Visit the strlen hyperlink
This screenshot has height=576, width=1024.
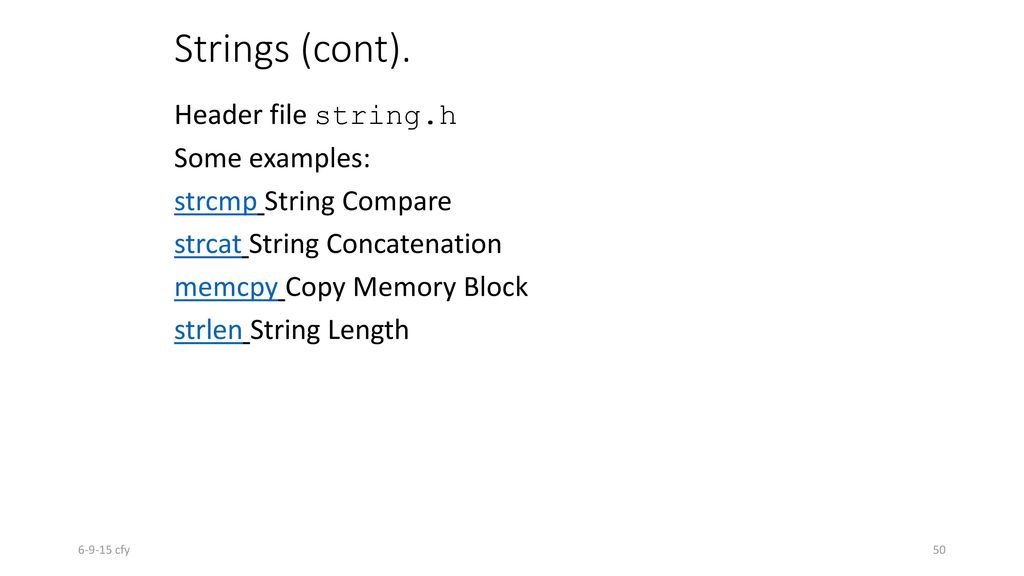[208, 330]
